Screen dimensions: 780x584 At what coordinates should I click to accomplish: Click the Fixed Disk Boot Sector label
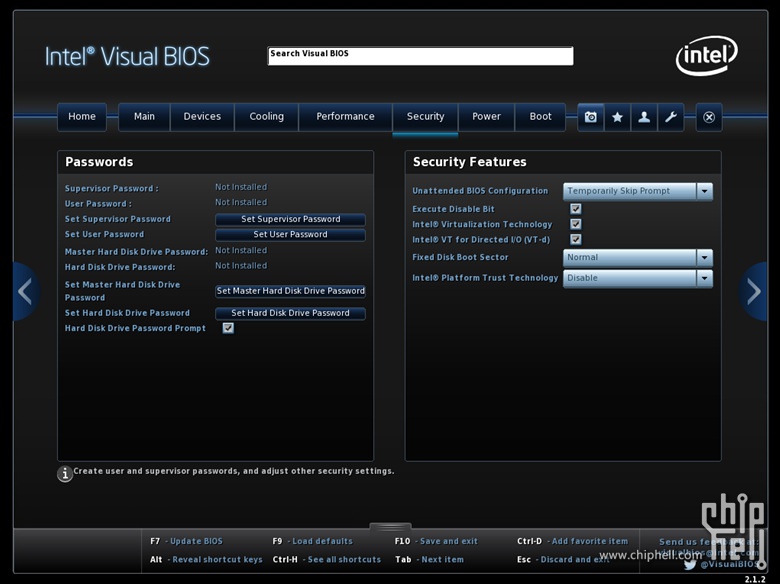(x=460, y=257)
